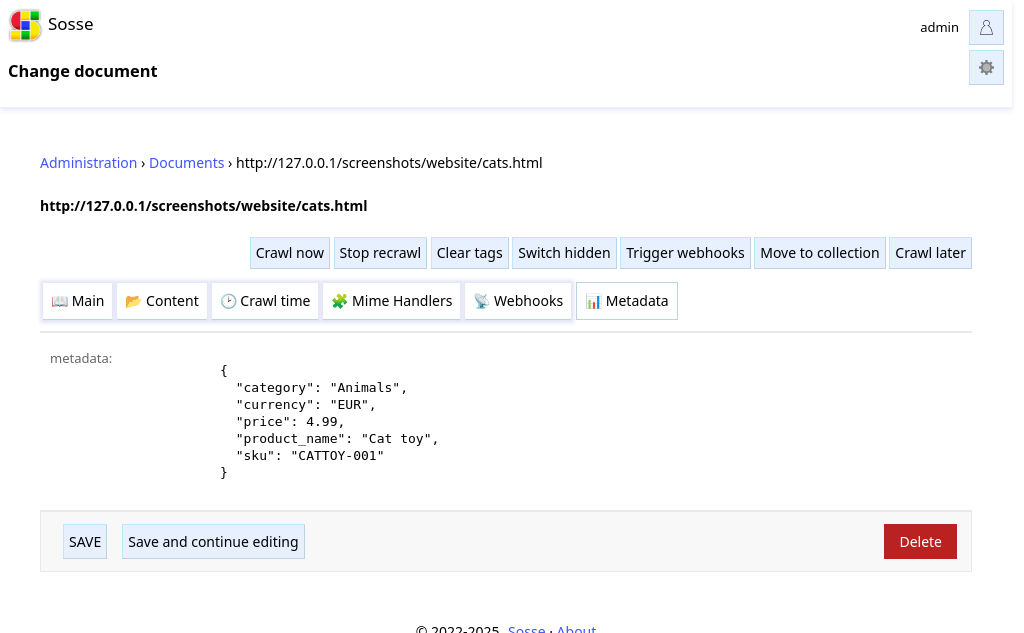The height and width of the screenshot is (633, 1024).
Task: Click the bar chart icon on Metadata
Action: coord(593,301)
